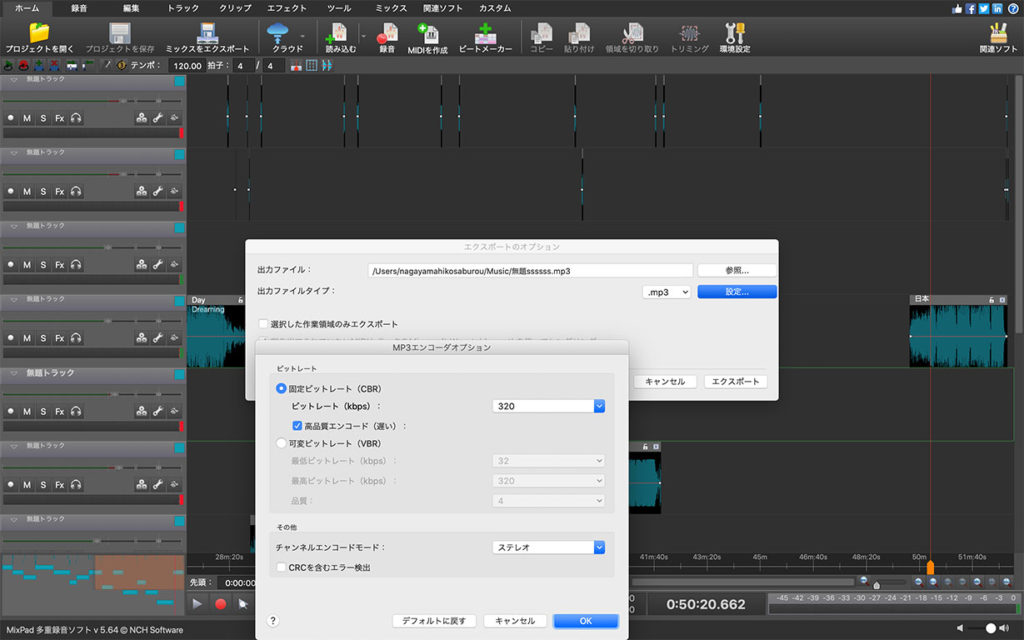This screenshot has height=640, width=1024.
Task: Click headphones icon on the Day Dreaming track
Action: tap(76, 338)
